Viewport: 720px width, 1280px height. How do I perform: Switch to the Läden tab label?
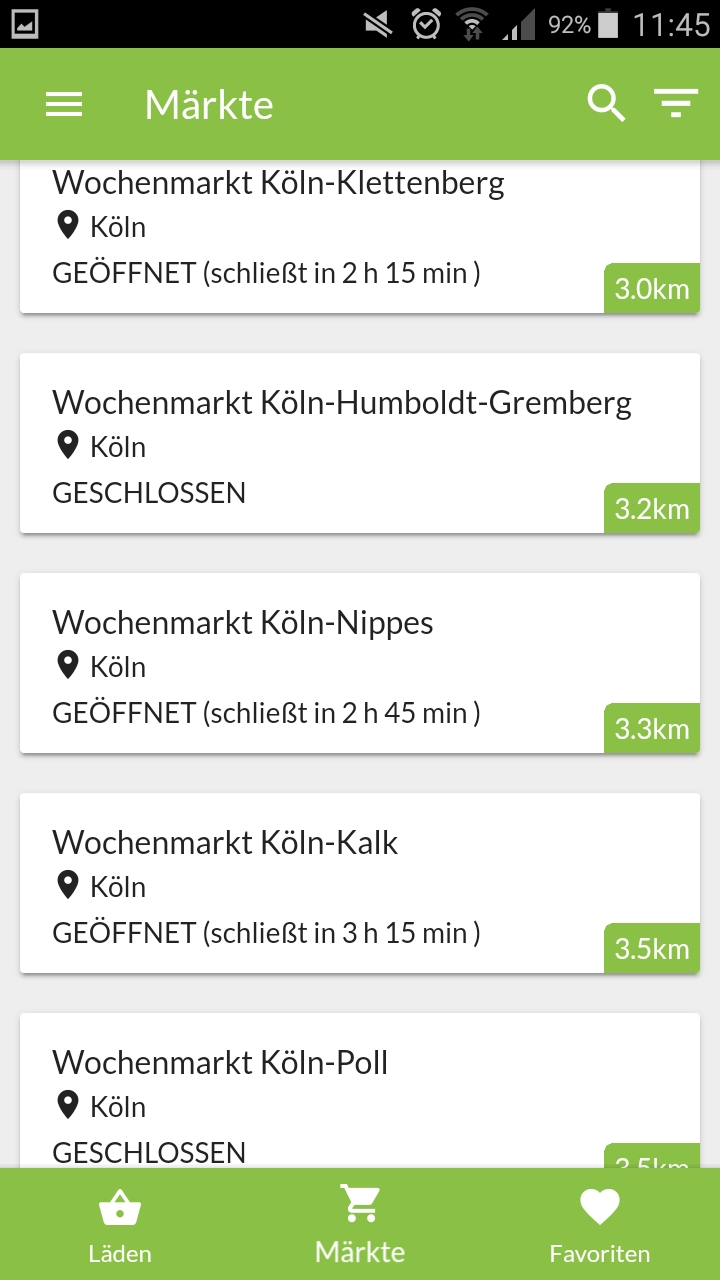point(120,1254)
